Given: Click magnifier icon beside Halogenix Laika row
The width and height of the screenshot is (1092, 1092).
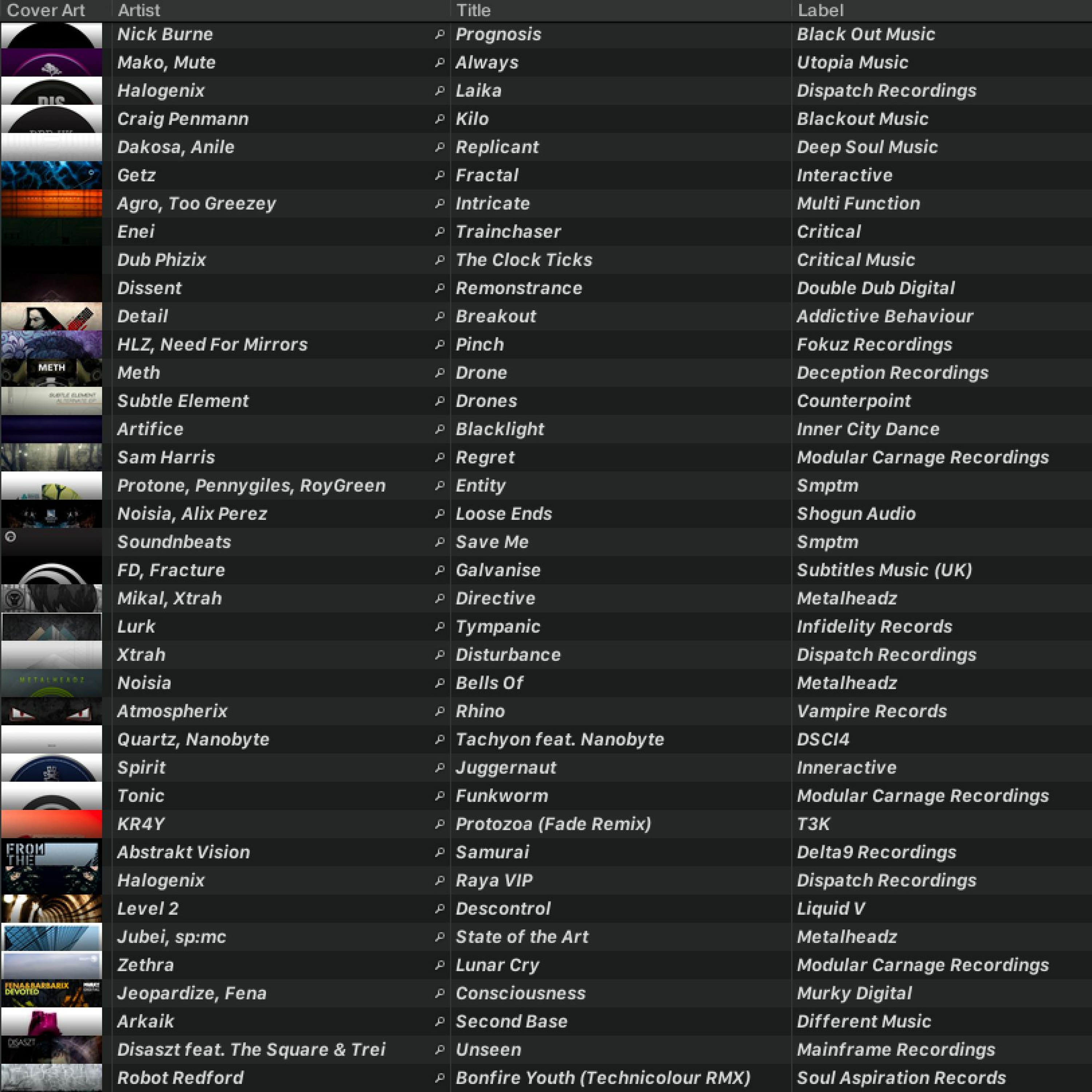Looking at the screenshot, I should click(439, 90).
